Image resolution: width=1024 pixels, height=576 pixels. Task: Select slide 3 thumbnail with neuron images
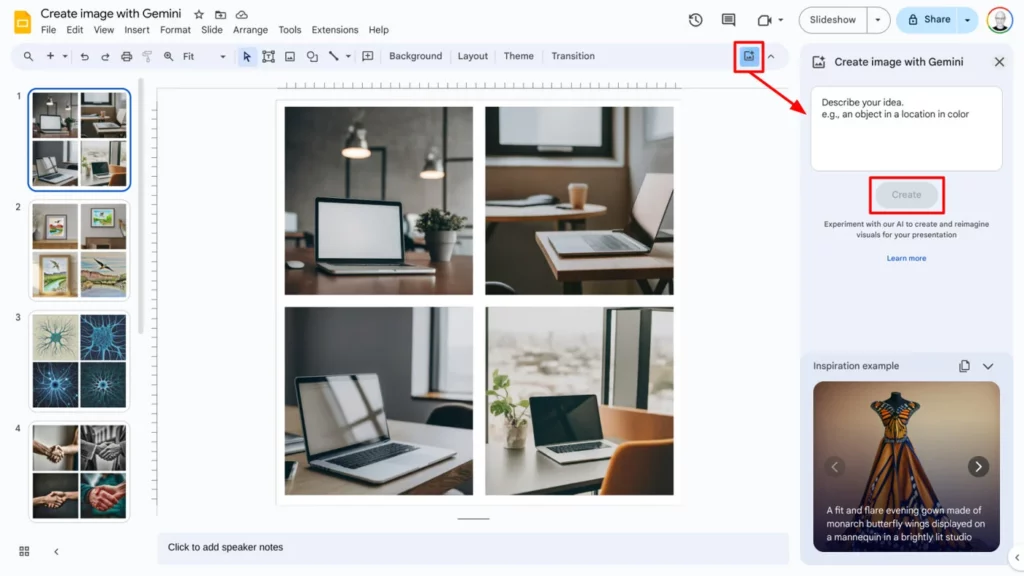(79, 361)
